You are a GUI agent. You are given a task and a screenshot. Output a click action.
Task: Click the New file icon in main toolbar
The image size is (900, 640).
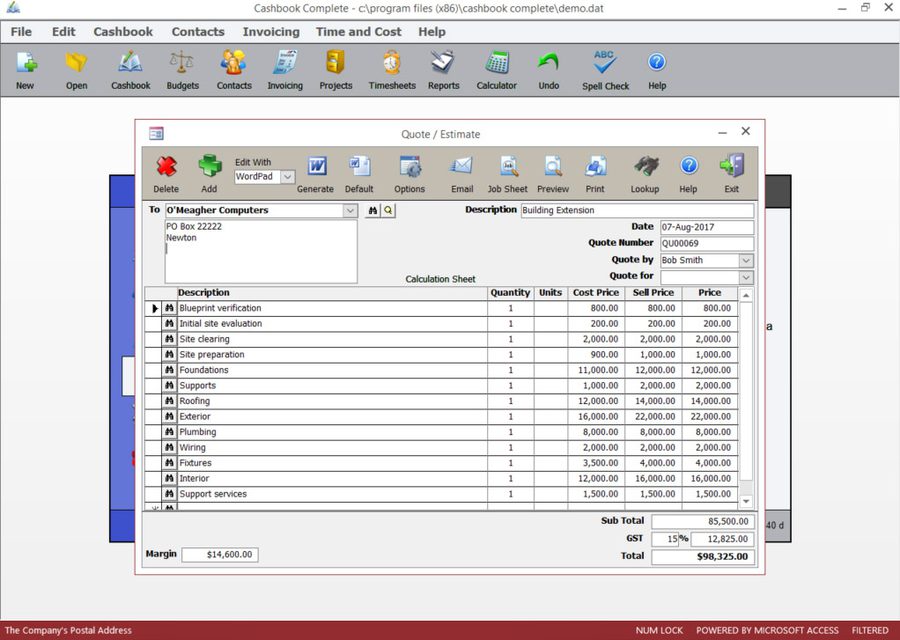click(26, 63)
